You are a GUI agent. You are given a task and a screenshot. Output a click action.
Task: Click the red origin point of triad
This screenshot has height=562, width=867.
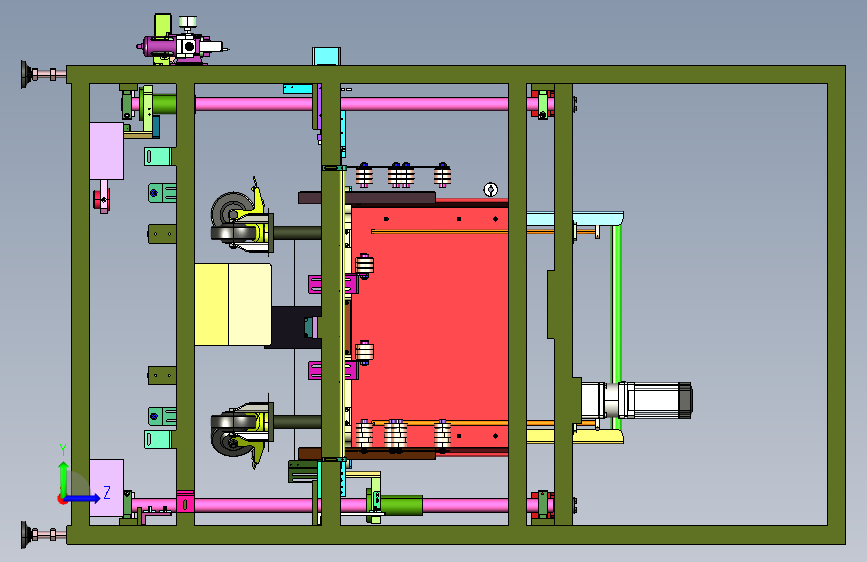(62, 499)
